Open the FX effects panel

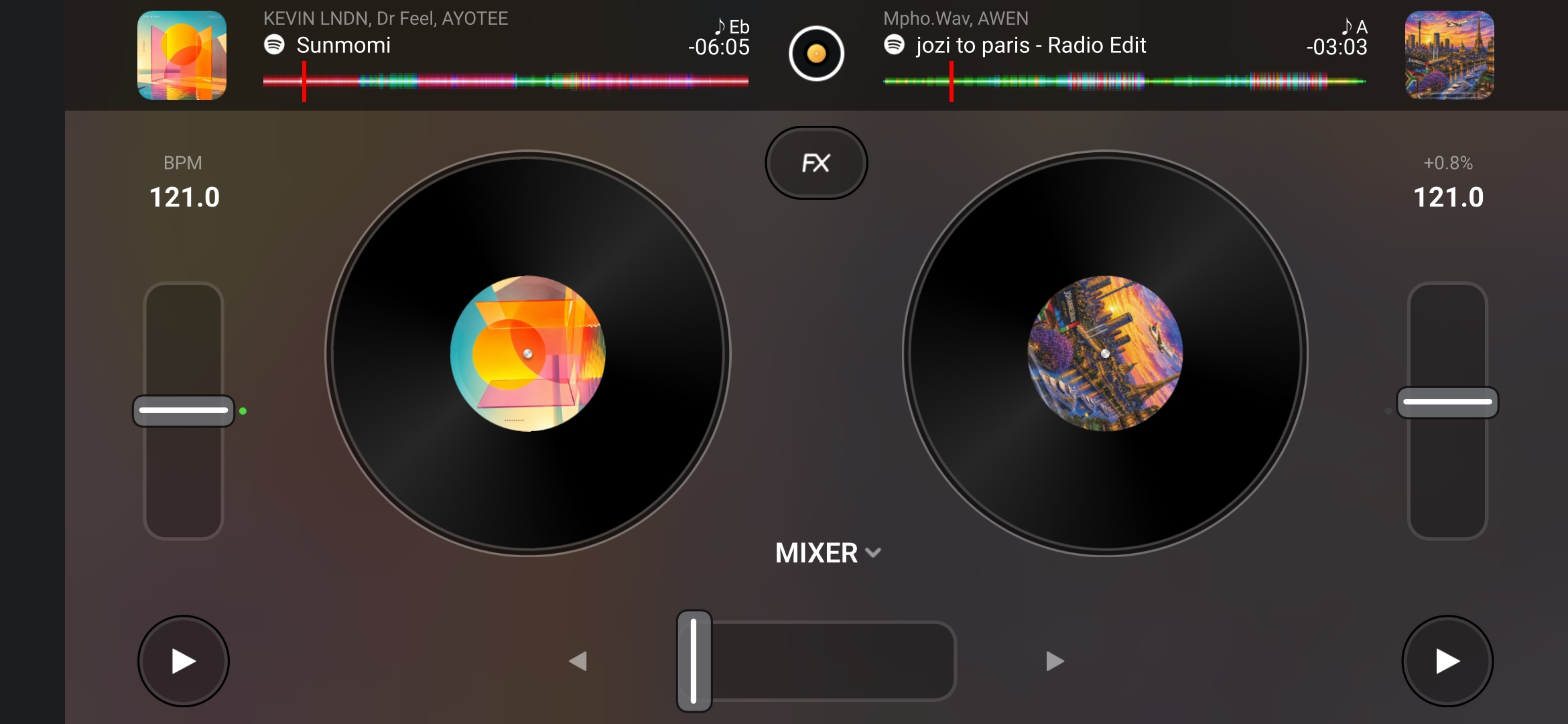click(x=816, y=163)
